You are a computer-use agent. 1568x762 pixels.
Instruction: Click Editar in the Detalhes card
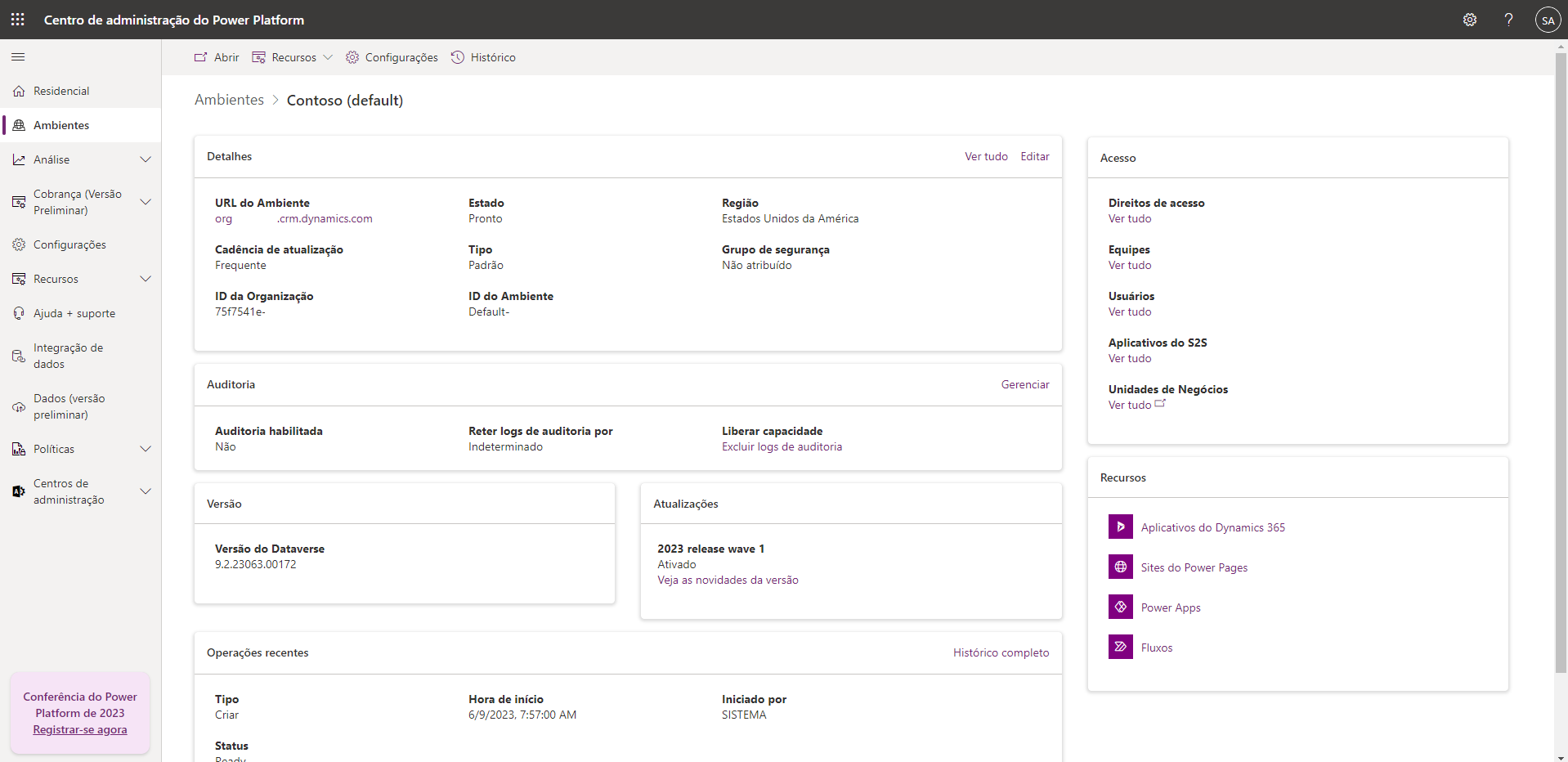(x=1034, y=156)
